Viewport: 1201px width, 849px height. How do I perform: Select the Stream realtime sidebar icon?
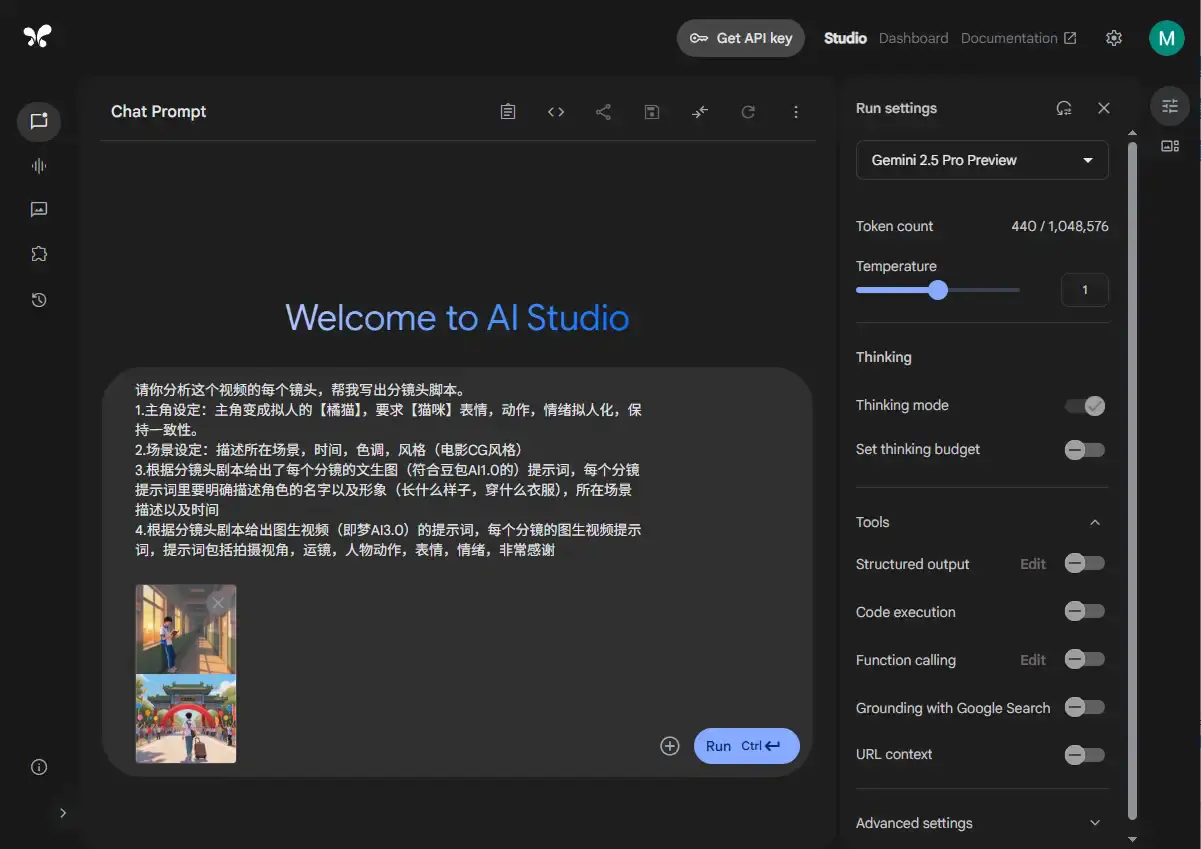tap(38, 165)
